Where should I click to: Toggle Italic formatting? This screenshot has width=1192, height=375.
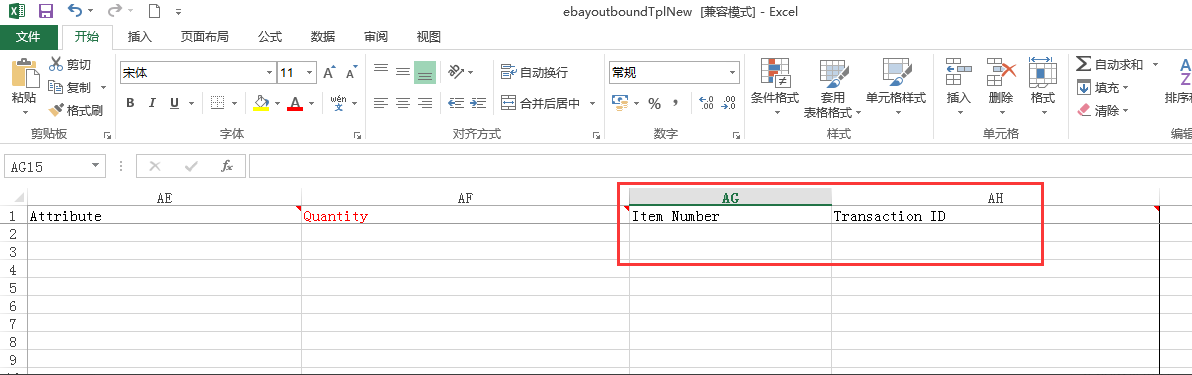[x=152, y=103]
